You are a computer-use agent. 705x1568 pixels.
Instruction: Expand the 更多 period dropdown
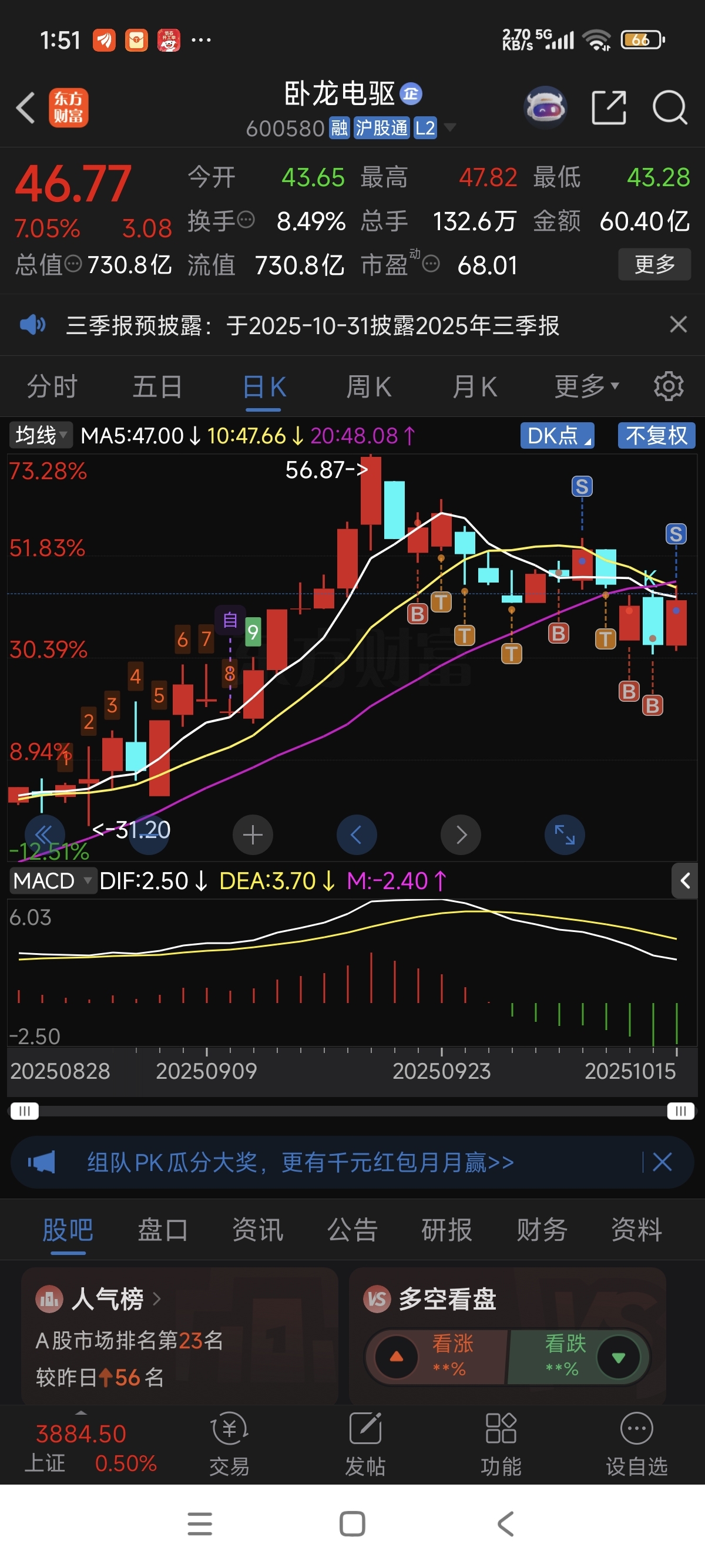coord(586,386)
